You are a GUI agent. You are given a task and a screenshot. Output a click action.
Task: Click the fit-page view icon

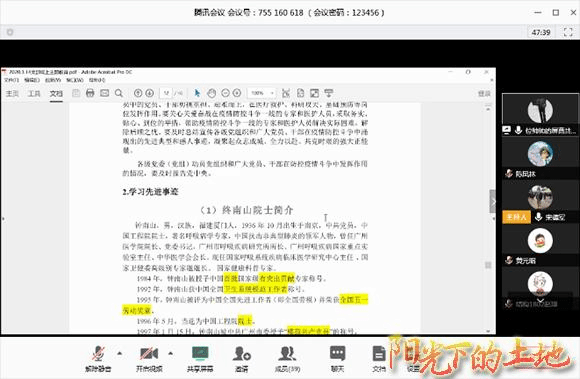(300, 93)
